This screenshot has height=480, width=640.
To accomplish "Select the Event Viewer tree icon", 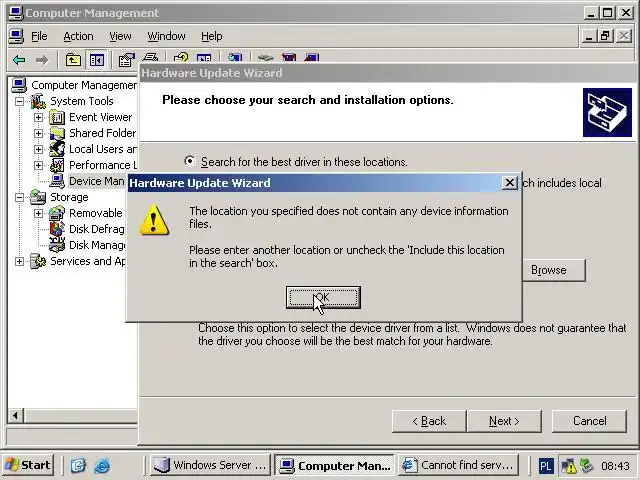I will [x=57, y=117].
